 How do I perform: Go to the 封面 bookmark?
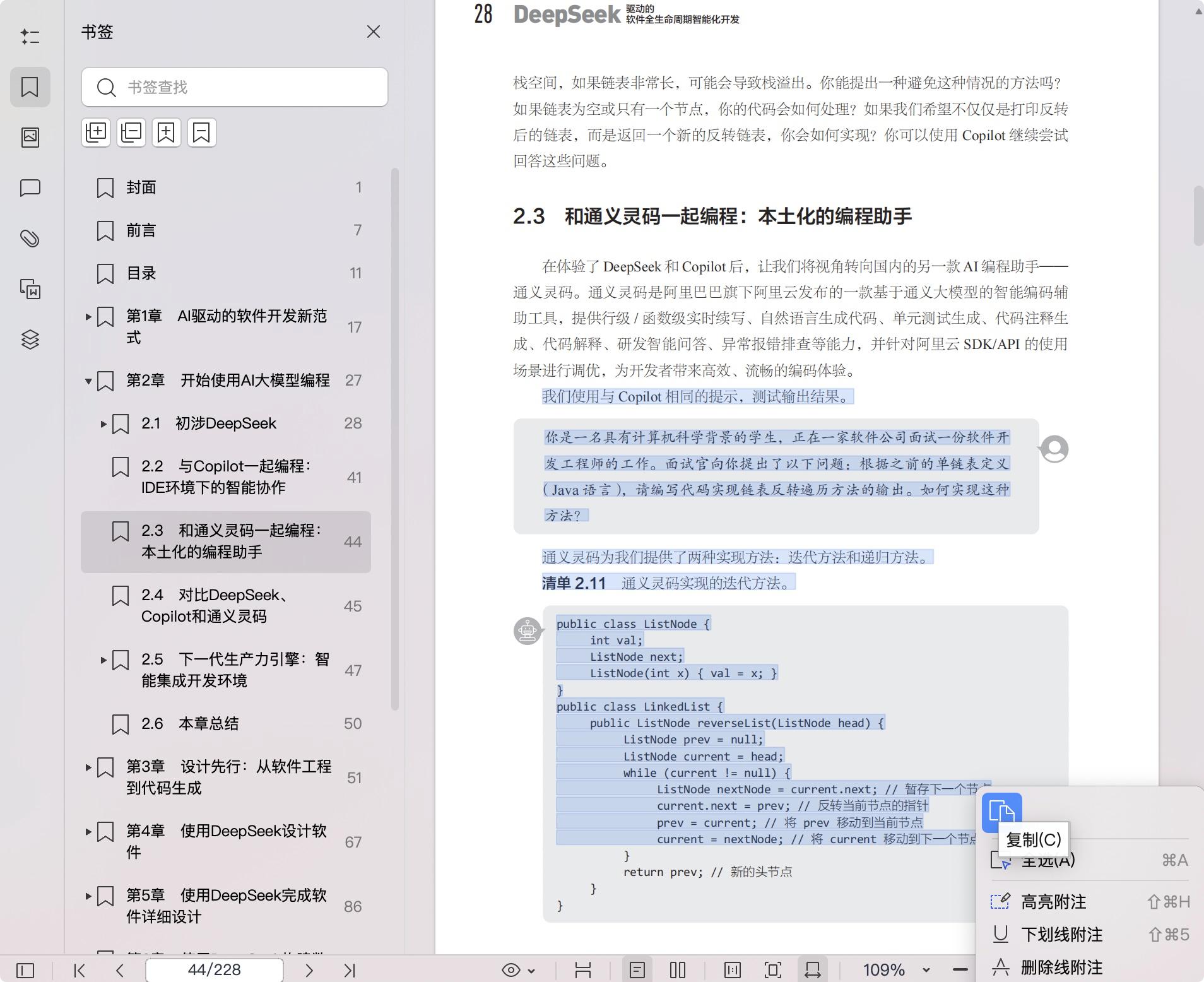226,187
